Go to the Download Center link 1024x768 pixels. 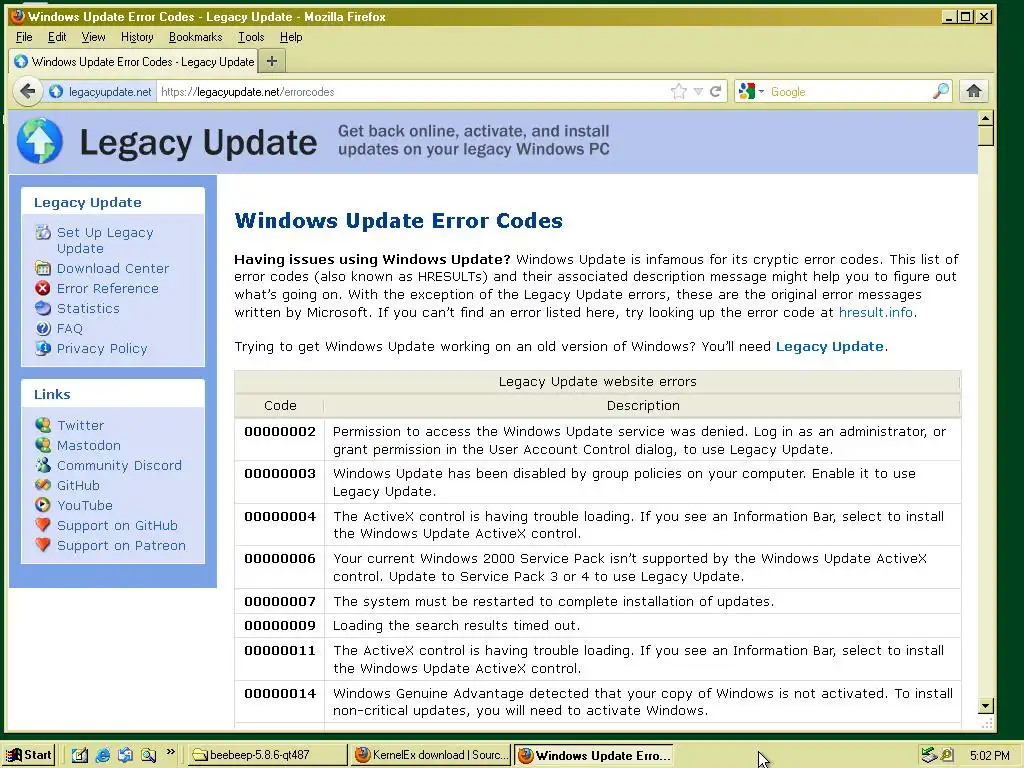click(113, 268)
